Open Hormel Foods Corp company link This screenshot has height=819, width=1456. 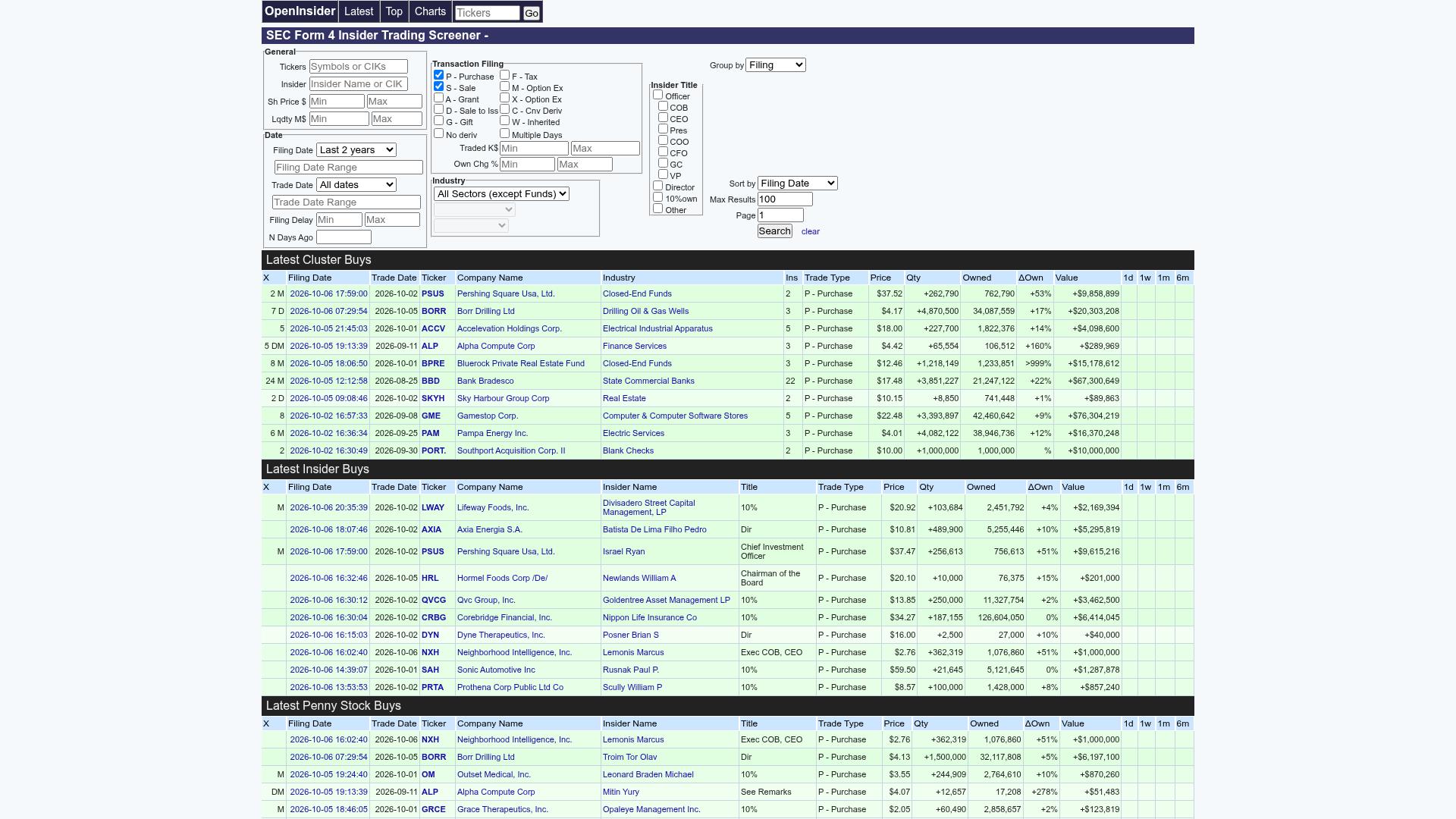[x=502, y=578]
